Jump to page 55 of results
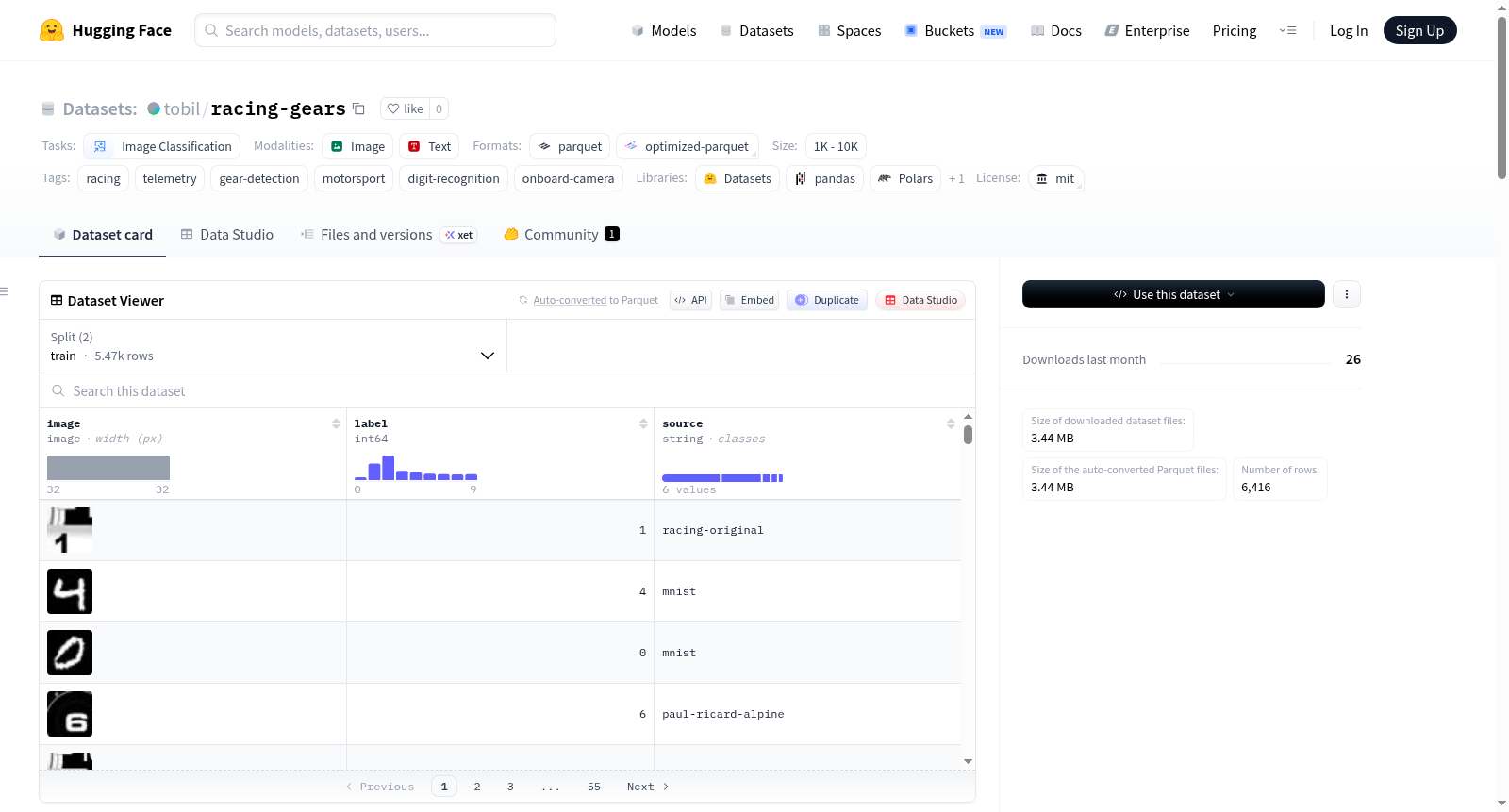Viewport: 1509px width, 812px height. click(x=594, y=787)
